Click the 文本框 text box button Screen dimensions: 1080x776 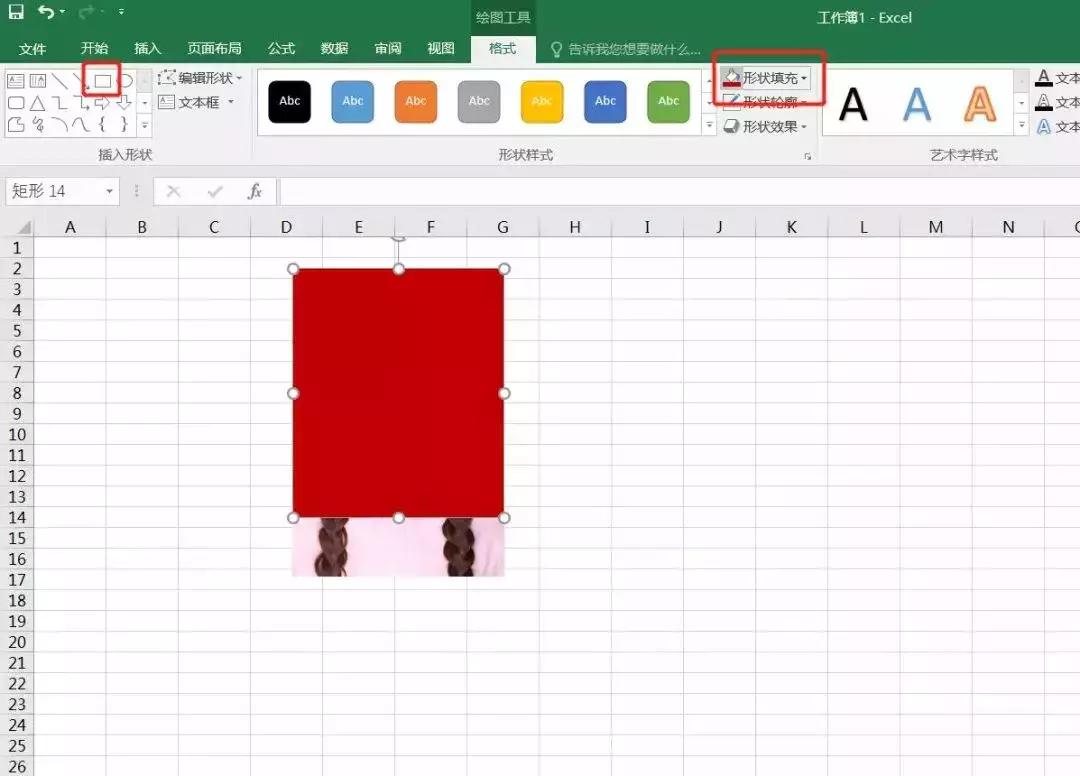click(197, 102)
